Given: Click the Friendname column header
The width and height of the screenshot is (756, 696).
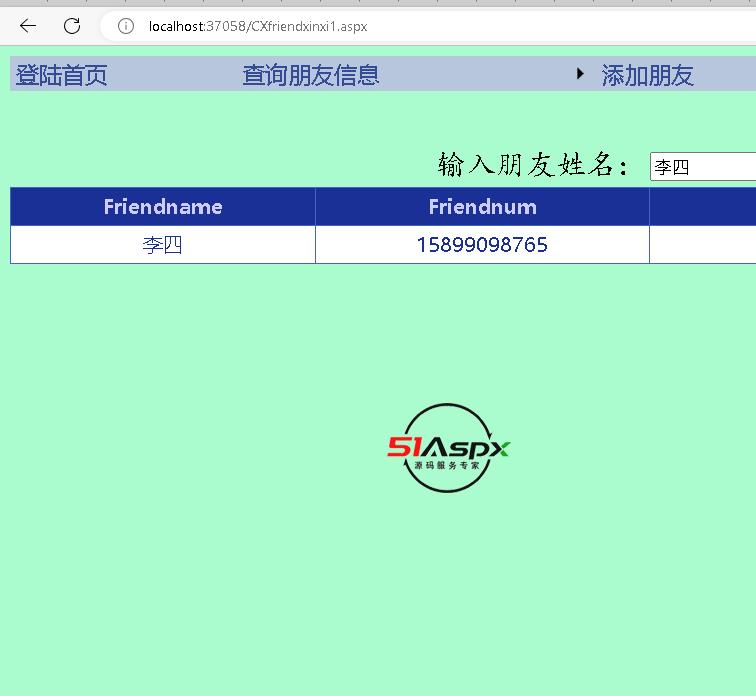Looking at the screenshot, I should [x=163, y=207].
